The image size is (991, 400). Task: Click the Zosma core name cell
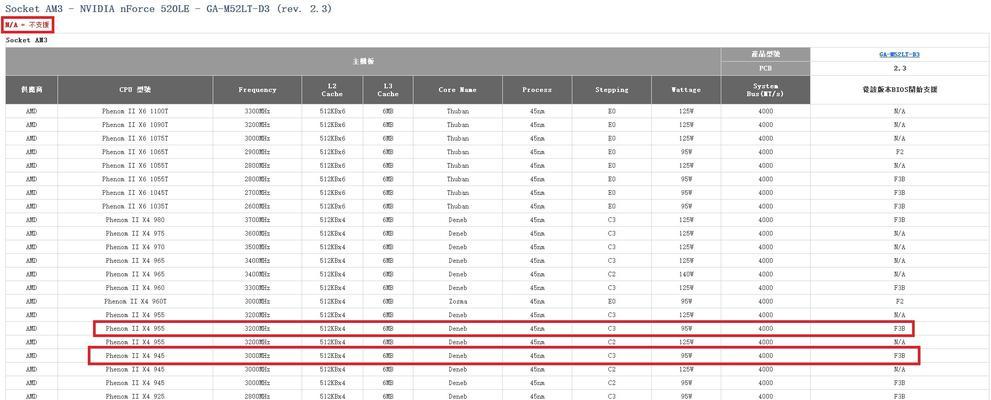pyautogui.click(x=458, y=301)
